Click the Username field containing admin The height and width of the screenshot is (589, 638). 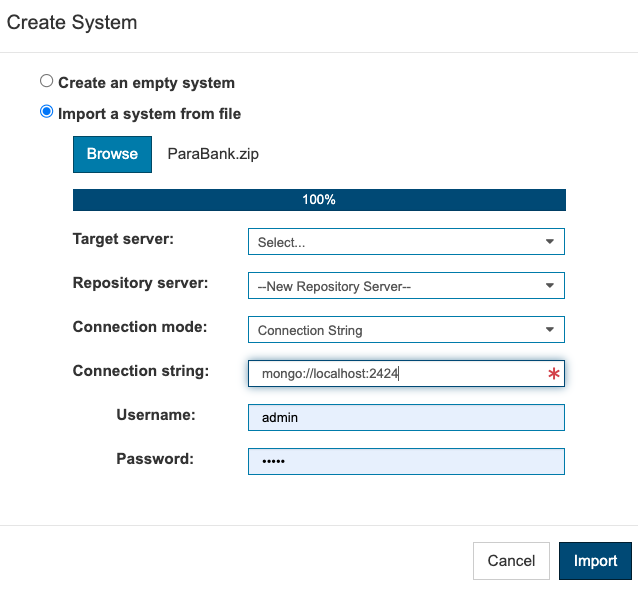pyautogui.click(x=406, y=417)
